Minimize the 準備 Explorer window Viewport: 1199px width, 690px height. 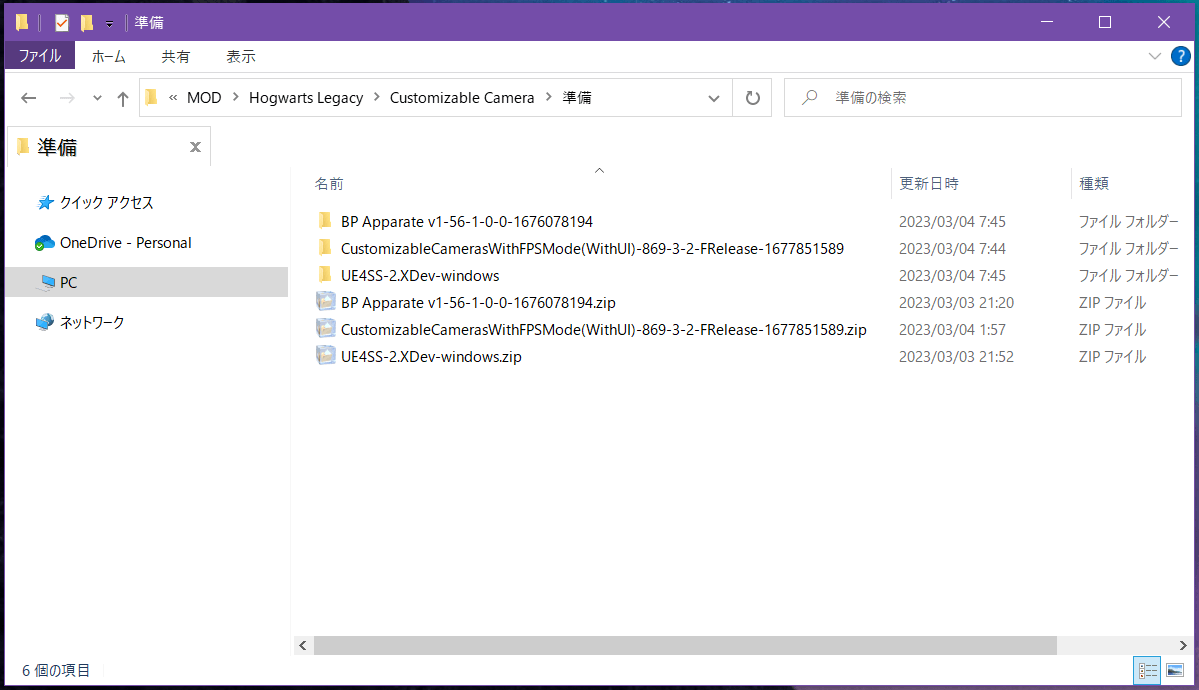click(x=1047, y=22)
